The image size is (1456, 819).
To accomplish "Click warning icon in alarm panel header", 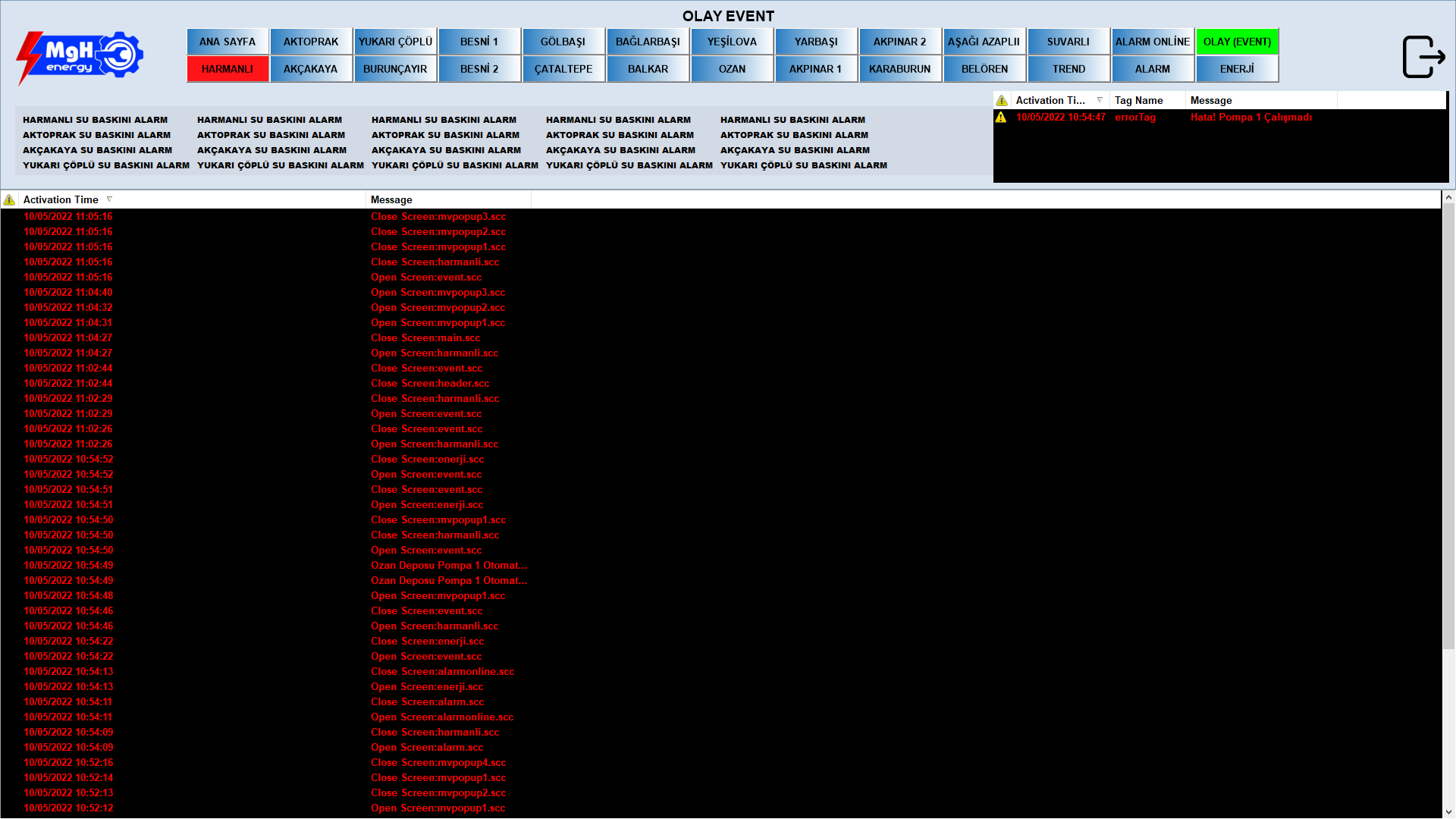I will tap(1002, 100).
